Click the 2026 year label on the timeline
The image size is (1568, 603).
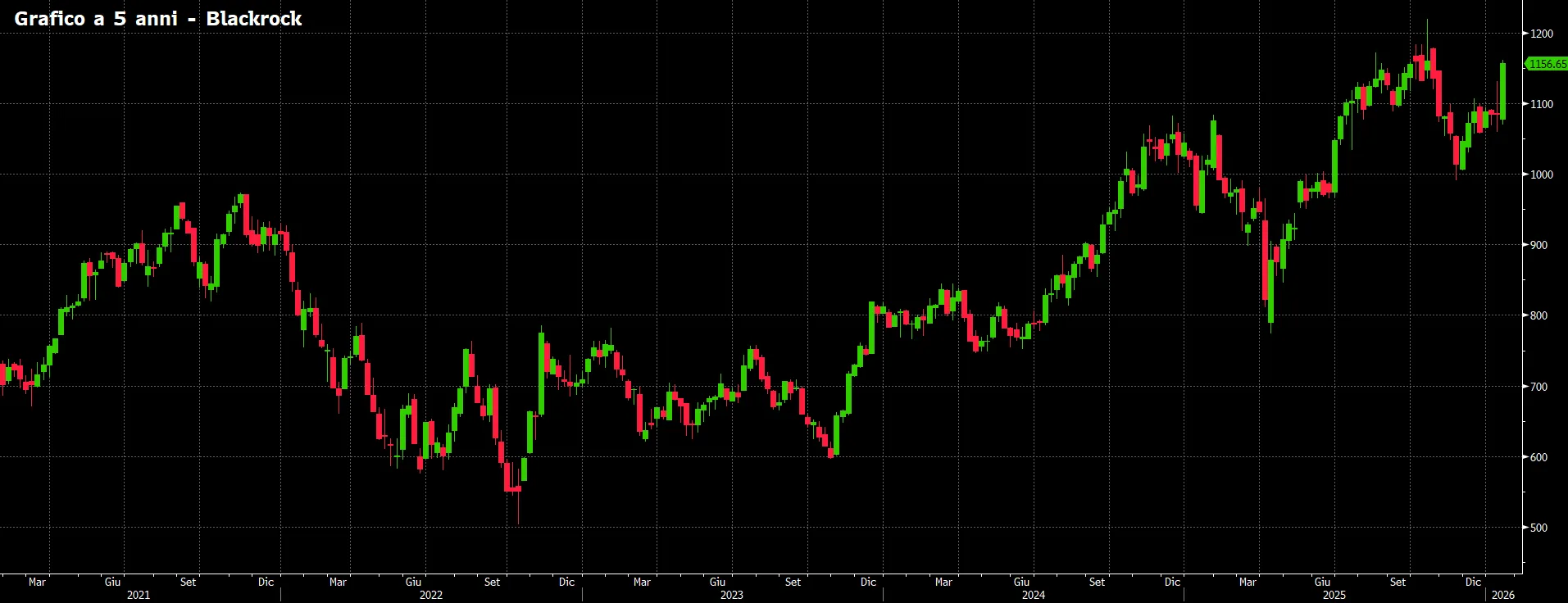pyautogui.click(x=1503, y=595)
